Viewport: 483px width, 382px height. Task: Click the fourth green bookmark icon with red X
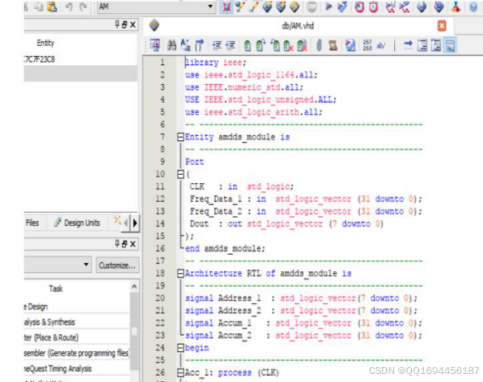[x=288, y=46]
